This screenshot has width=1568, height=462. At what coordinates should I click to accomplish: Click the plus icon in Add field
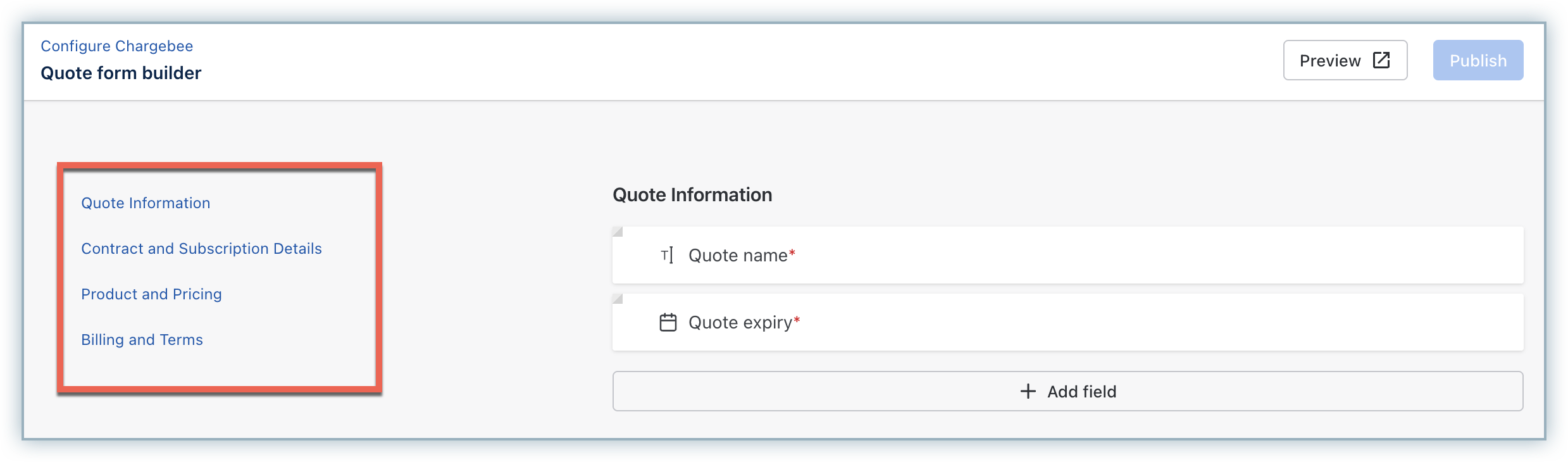coord(1028,391)
